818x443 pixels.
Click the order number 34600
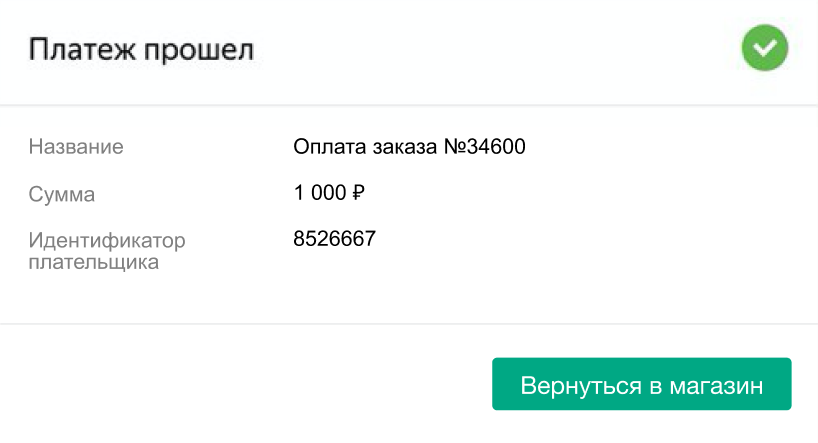tap(496, 147)
